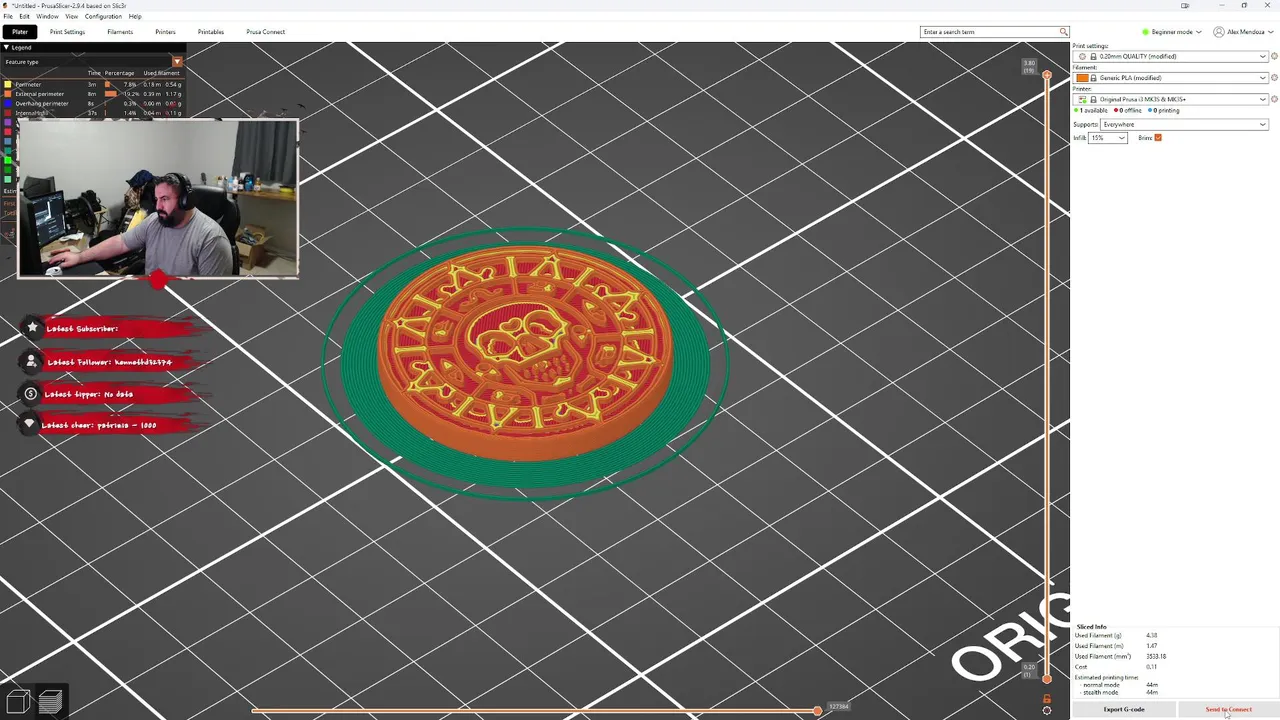1280x720 pixels.
Task: Open the Printables tab
Action: coord(211,32)
